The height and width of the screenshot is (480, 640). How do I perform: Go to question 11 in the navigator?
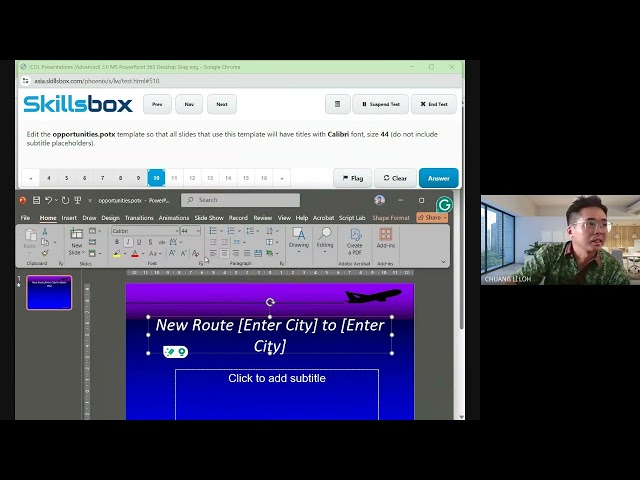[x=174, y=178]
